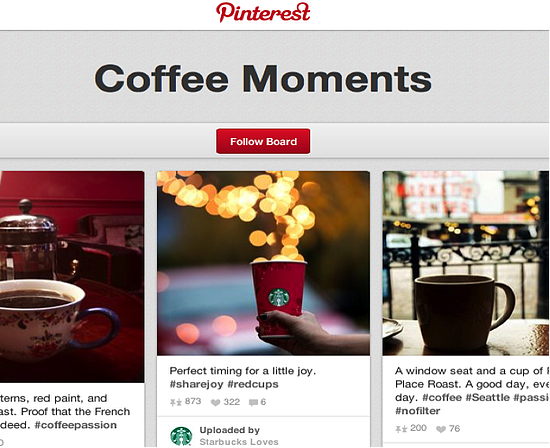Viewport: 550px width, 448px height.
Task: Click the heart icon beside 322
Action: coord(215,402)
